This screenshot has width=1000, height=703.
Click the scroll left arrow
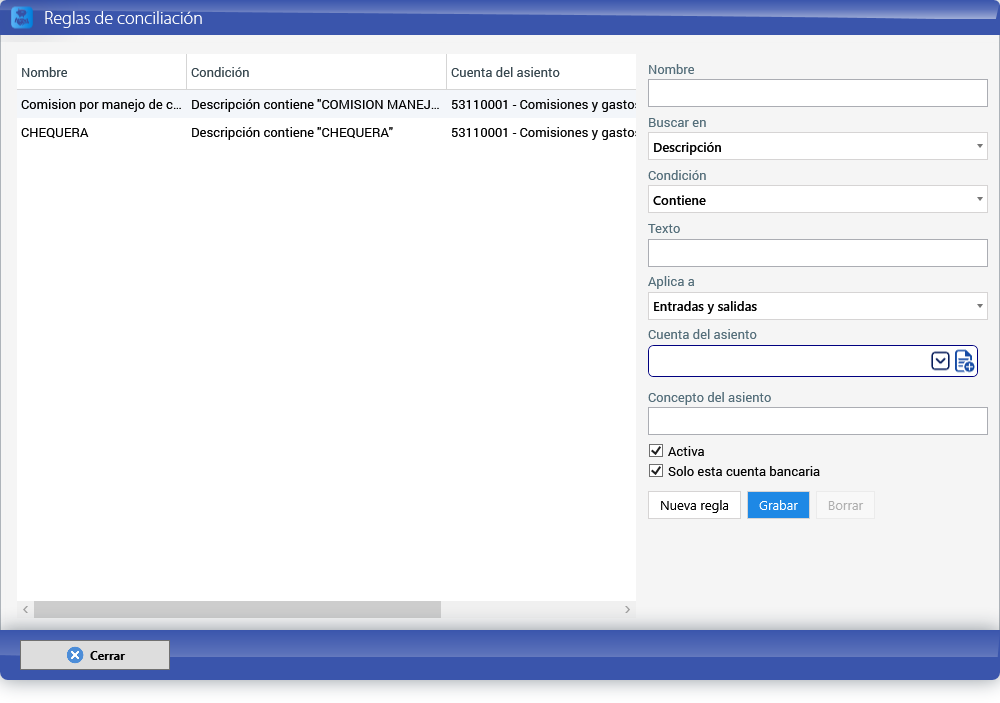click(x=26, y=609)
